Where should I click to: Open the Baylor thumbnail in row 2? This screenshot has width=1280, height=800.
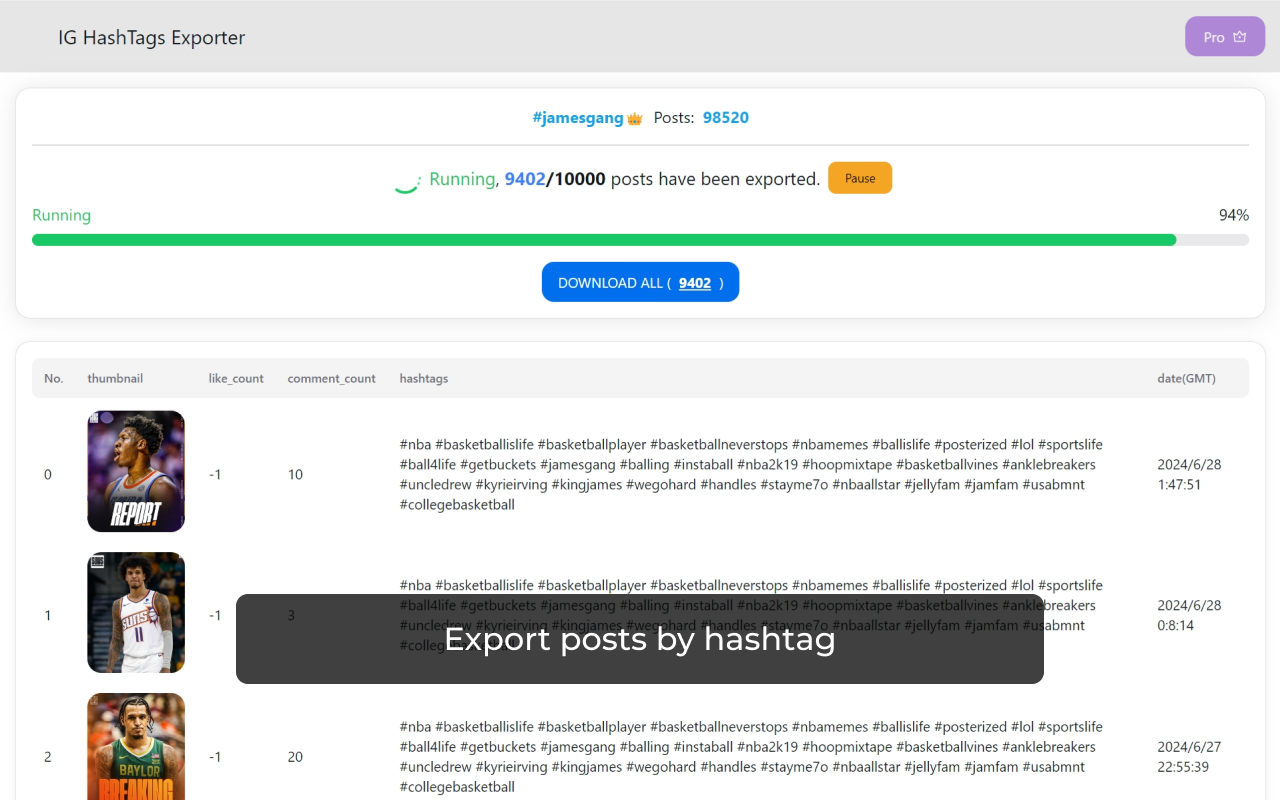click(x=136, y=746)
